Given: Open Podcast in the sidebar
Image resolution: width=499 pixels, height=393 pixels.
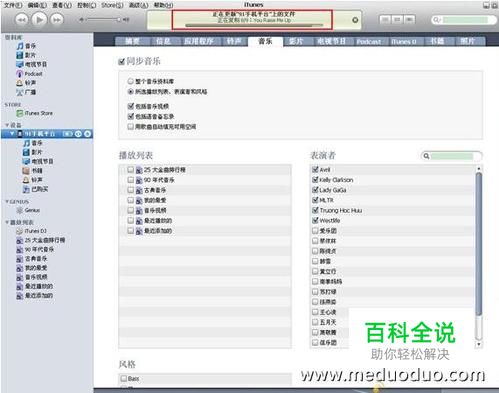Looking at the screenshot, I should [29, 73].
